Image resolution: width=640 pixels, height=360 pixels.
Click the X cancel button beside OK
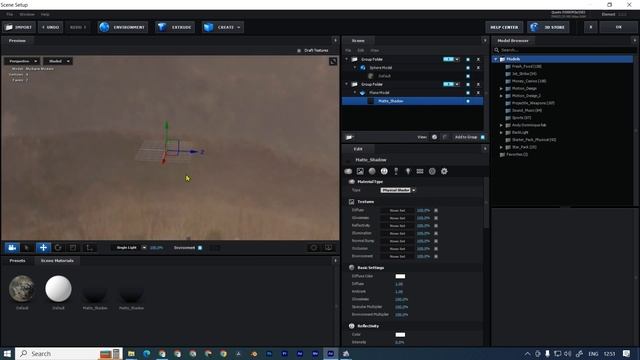(590, 27)
